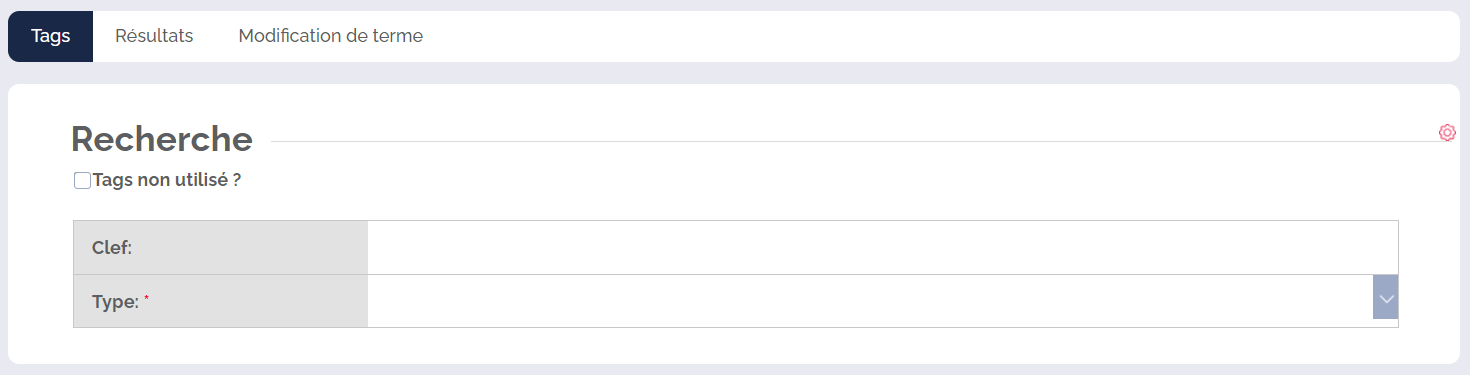Toggle unused tags via its text label
This screenshot has height=375, width=1470.
(167, 181)
